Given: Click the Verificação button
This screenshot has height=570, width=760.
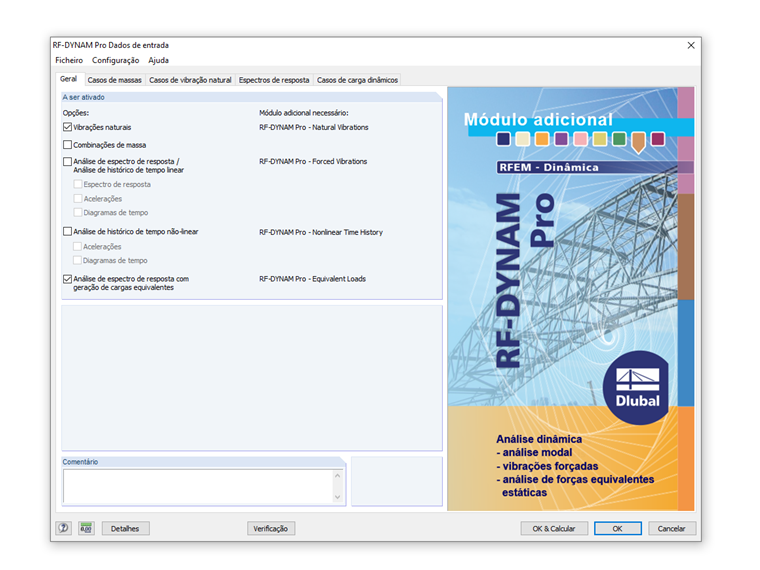Looking at the screenshot, I should 270,528.
